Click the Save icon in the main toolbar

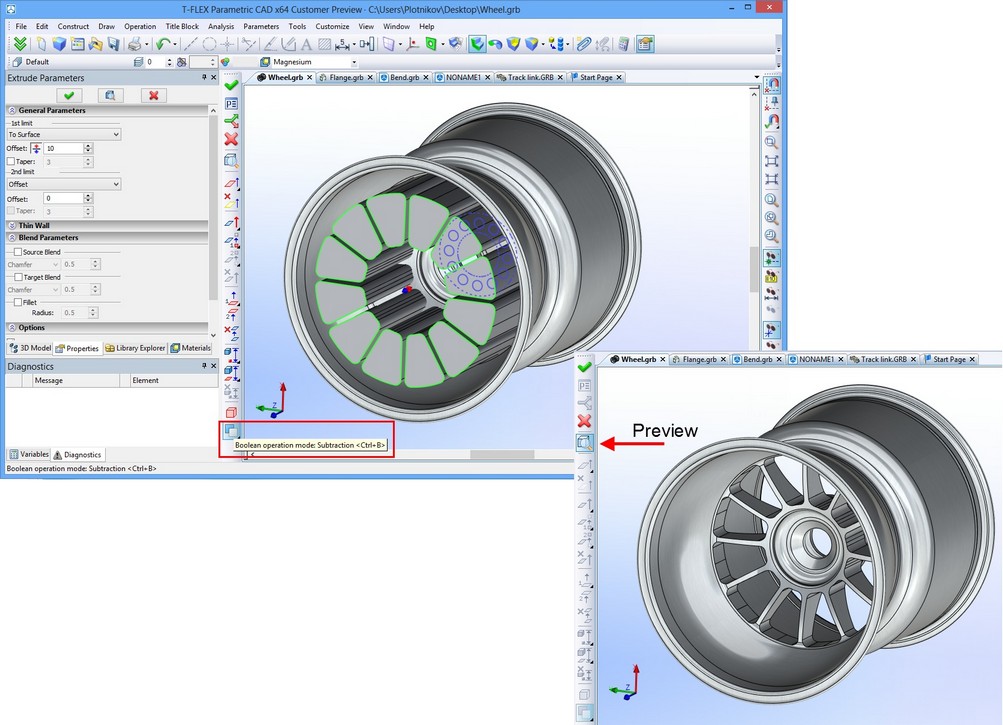point(113,44)
